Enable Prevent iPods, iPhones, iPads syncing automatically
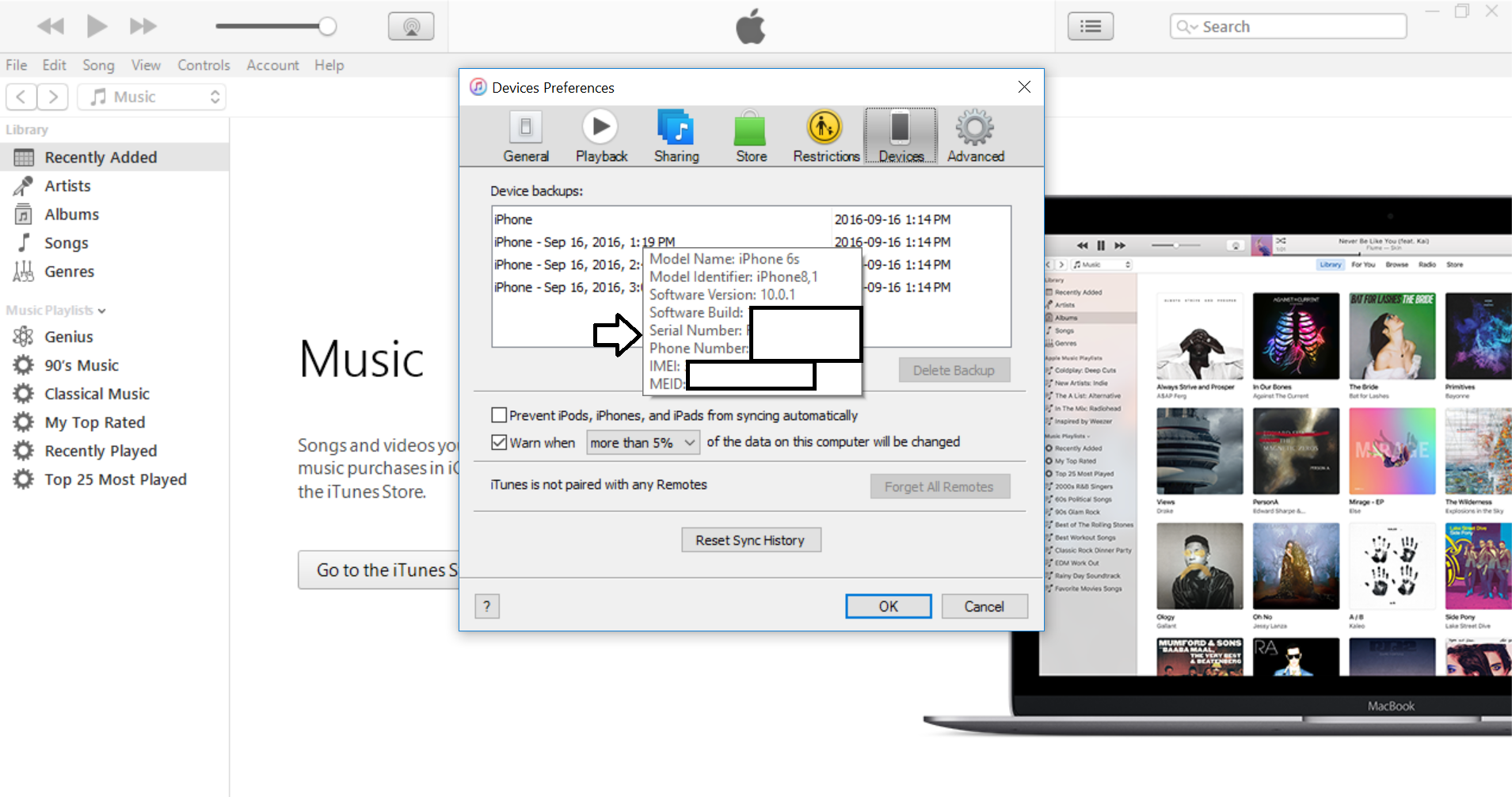The height and width of the screenshot is (797, 1512). (499, 415)
